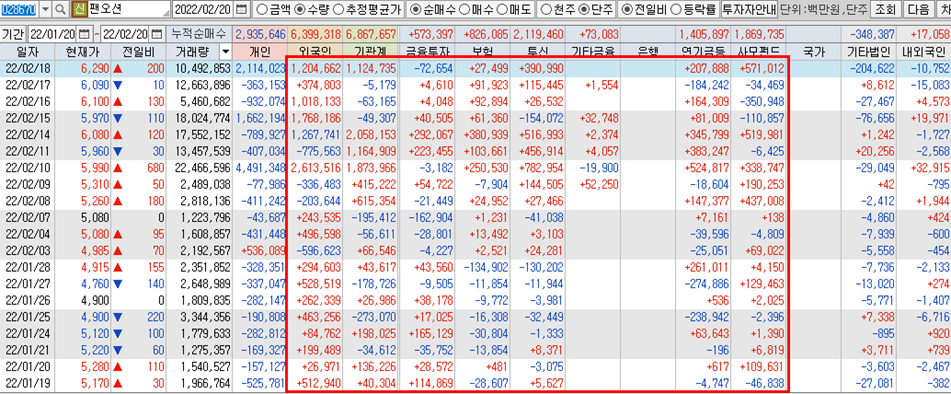
Task: Click the green 신 badge icon
Action: (x=79, y=9)
